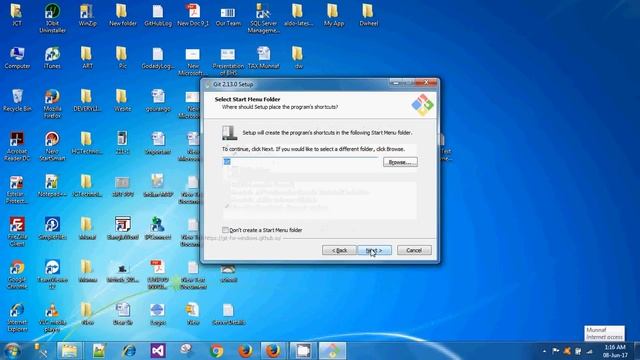This screenshot has height=360, width=640.
Task: Select the New Doc 9_1 PDF icon
Action: [193, 16]
